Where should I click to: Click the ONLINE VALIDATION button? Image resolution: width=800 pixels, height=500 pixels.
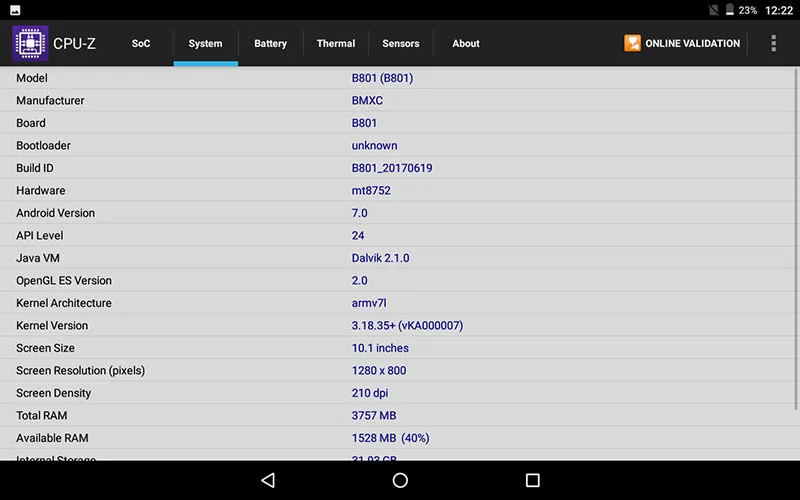coord(682,43)
